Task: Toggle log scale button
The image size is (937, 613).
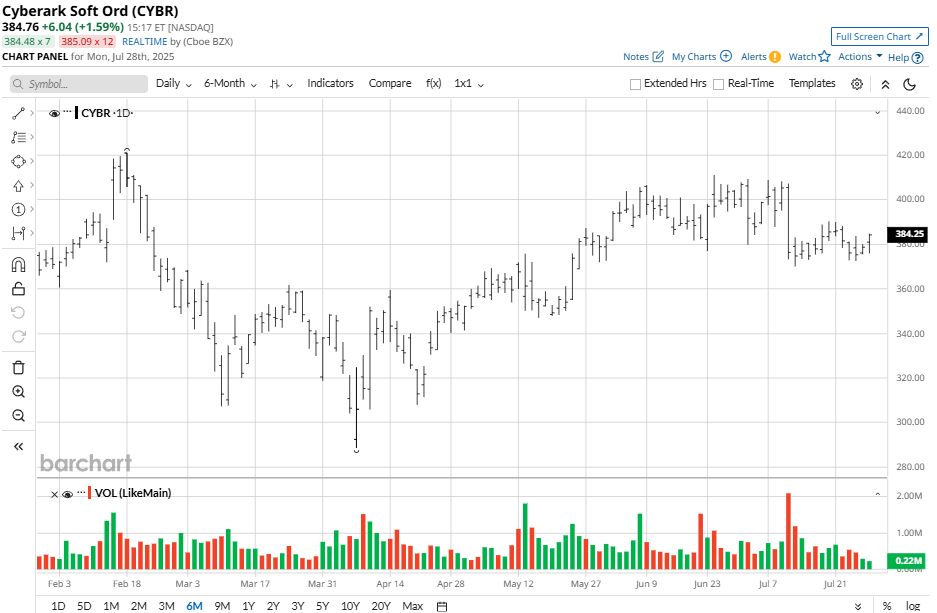Action: point(912,606)
